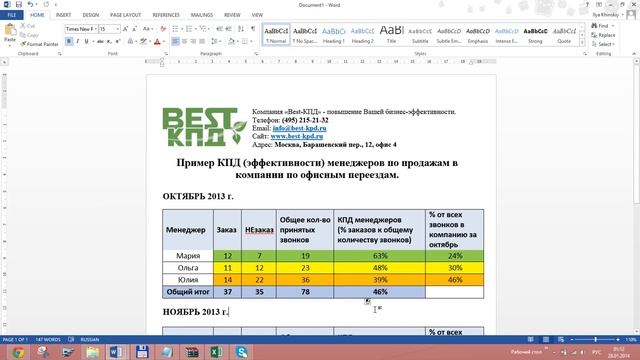Undo the last action
640x360 pixels.
[x=30, y=4]
